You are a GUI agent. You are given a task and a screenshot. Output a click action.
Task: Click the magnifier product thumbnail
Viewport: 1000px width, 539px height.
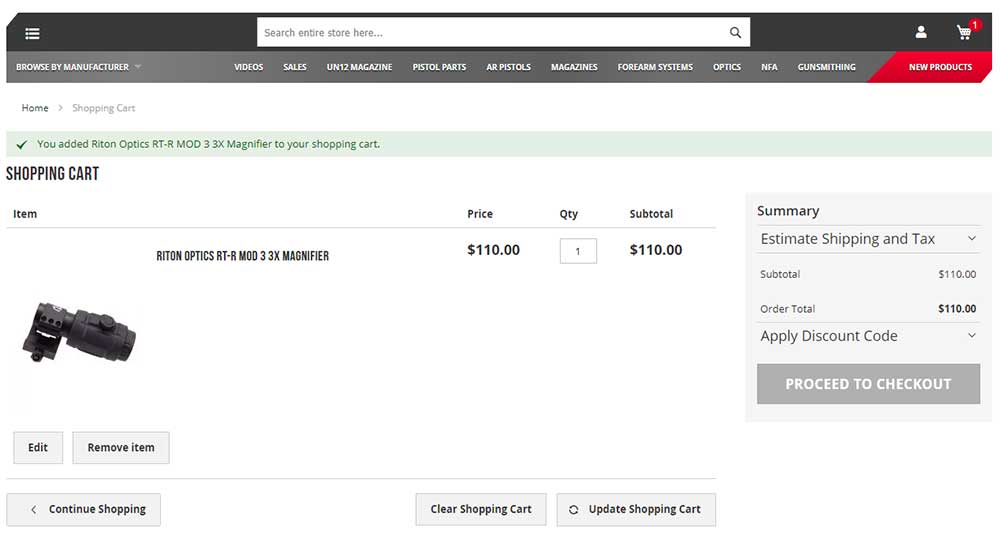pos(79,332)
